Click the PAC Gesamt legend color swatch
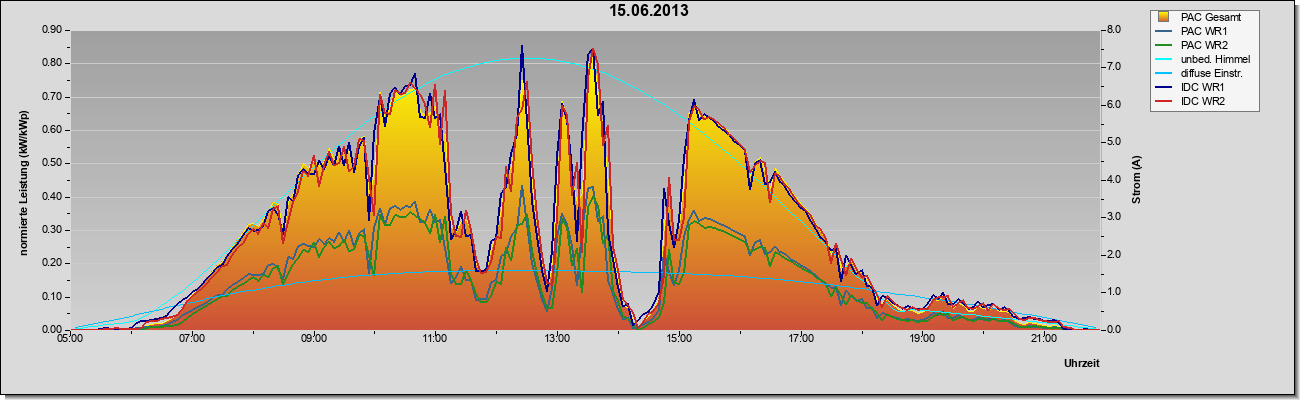The height and width of the screenshot is (400, 1300). pyautogui.click(x=1162, y=17)
